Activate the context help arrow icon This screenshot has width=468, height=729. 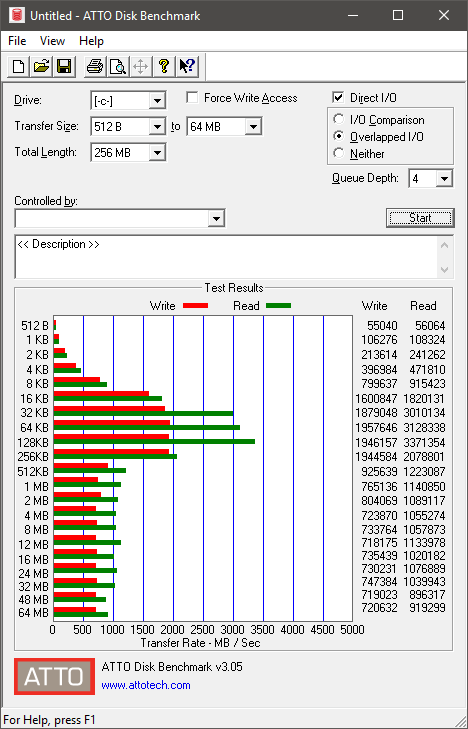point(188,66)
